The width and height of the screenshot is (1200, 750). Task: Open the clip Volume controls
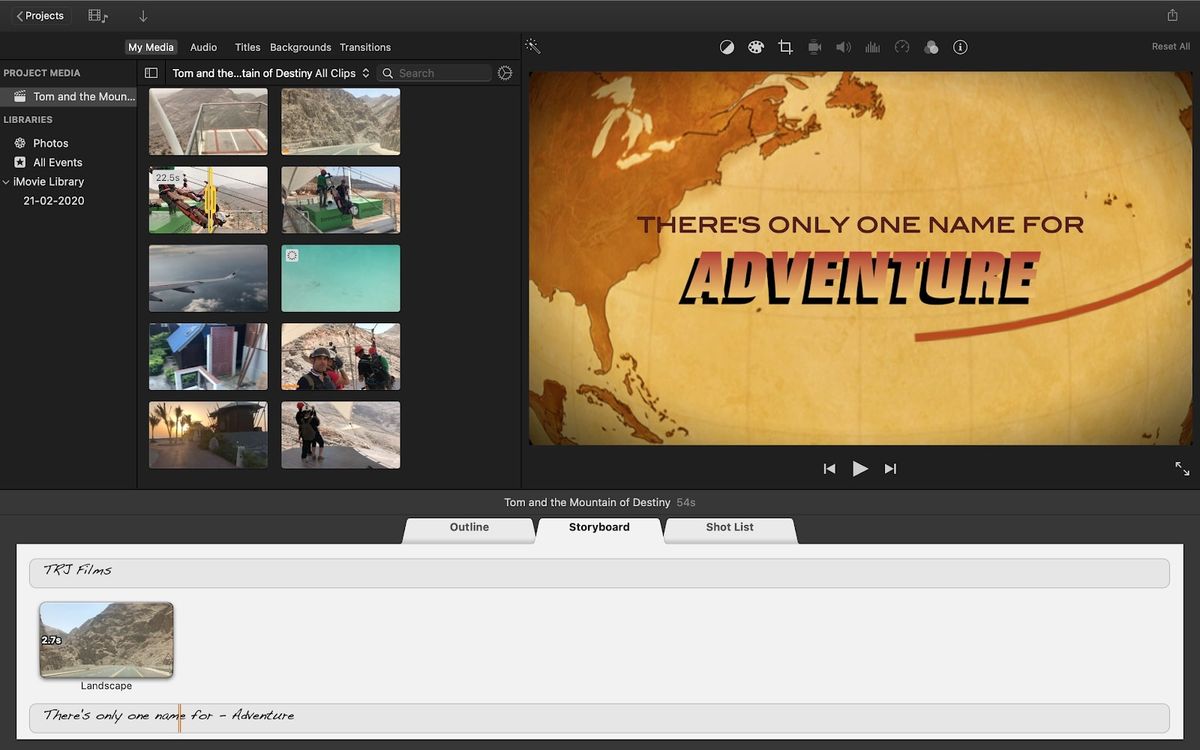[844, 46]
